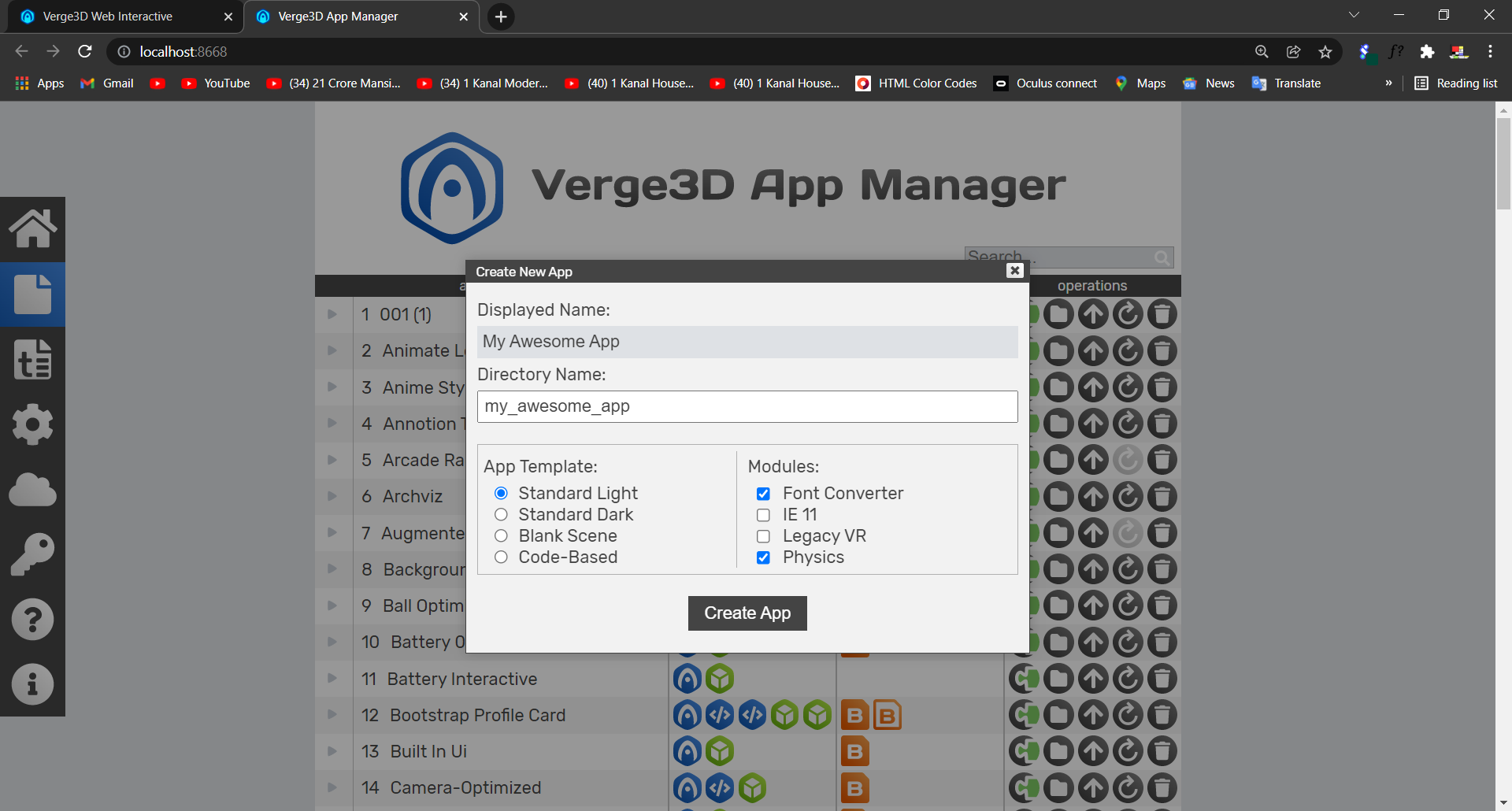Screen dimensions: 1512x811
Task: Publish Built In Ui with up arrow
Action: click(x=1093, y=751)
